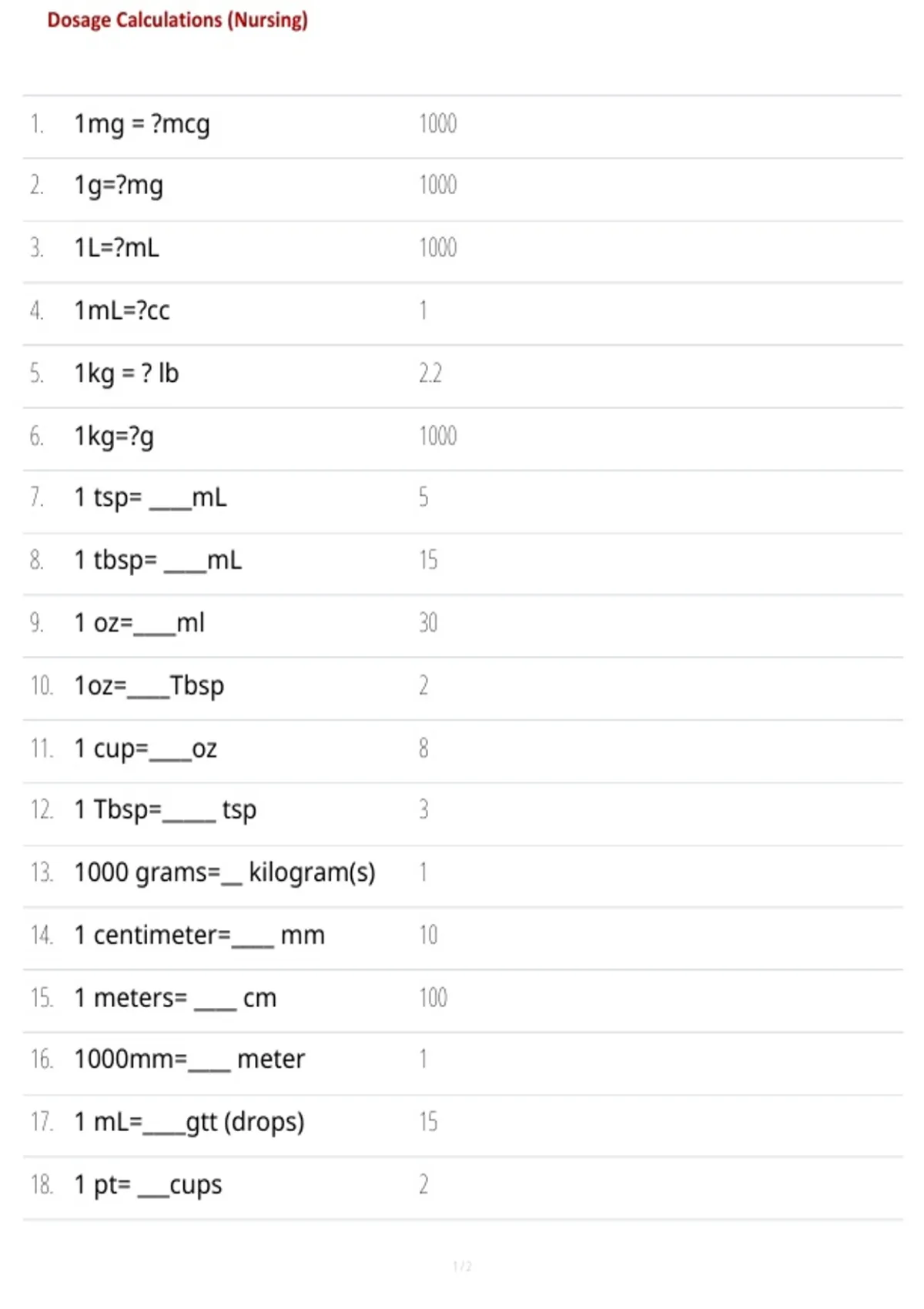Select the '1000mm=___ meter' question
The image size is (924, 1309).
(189, 1060)
